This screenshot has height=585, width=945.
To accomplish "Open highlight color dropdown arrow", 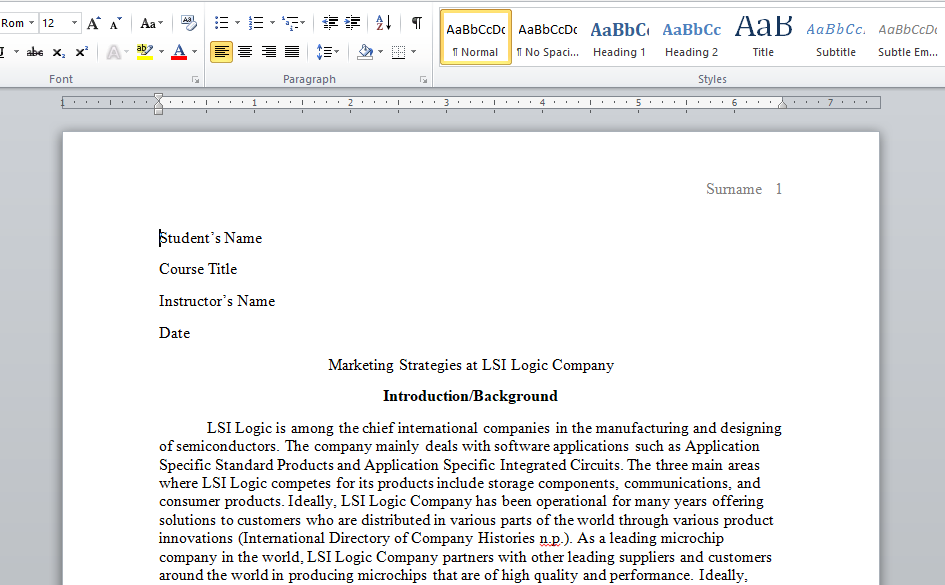I will click(x=162, y=52).
